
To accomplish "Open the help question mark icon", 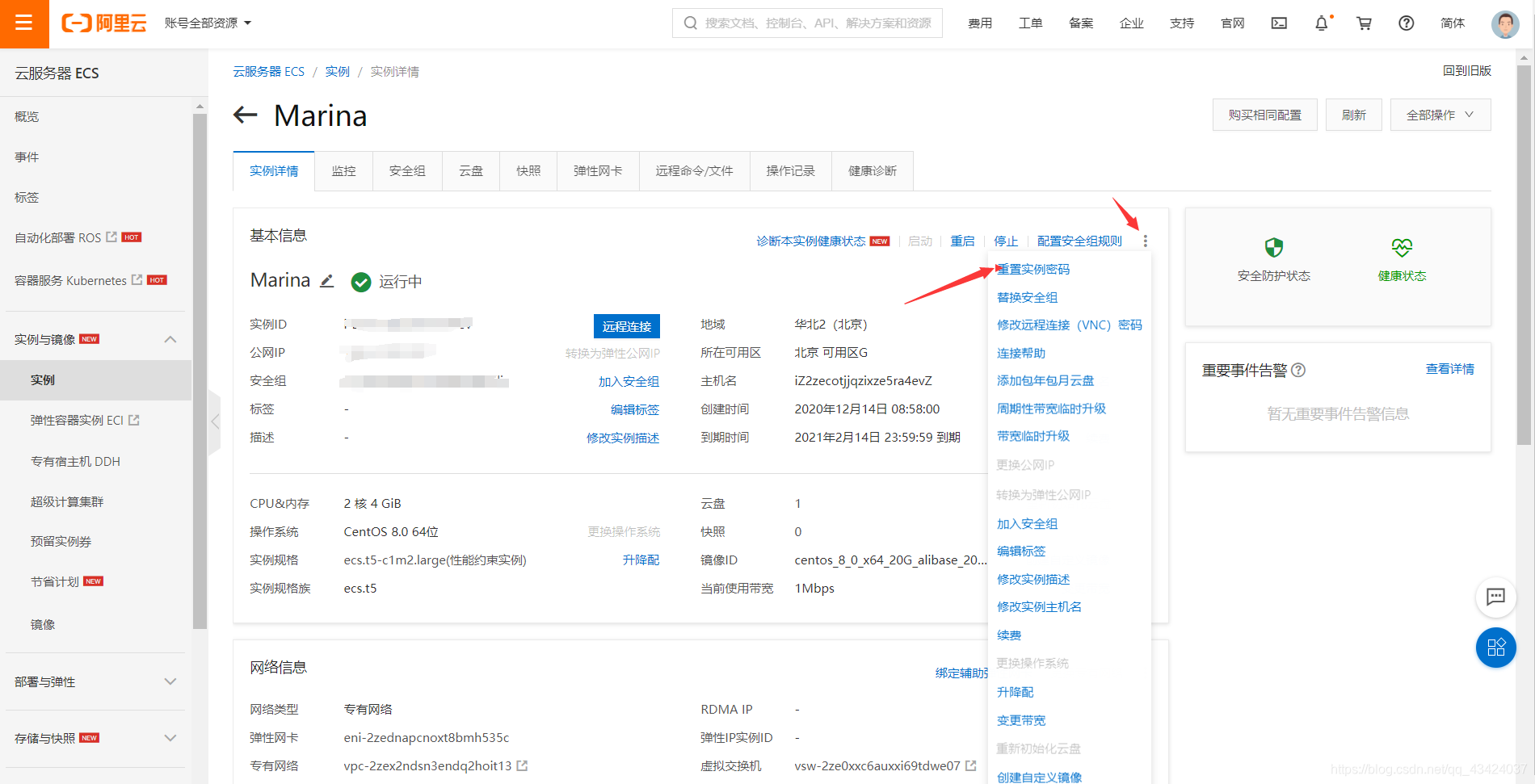I will (1407, 23).
